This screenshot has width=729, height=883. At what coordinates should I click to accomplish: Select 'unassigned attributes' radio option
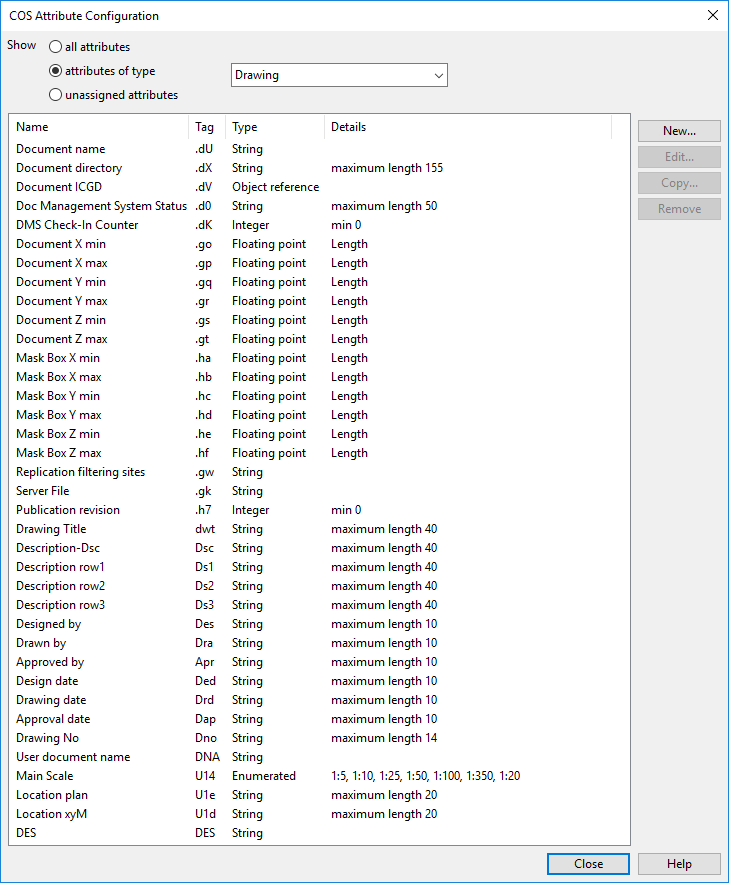tap(56, 95)
